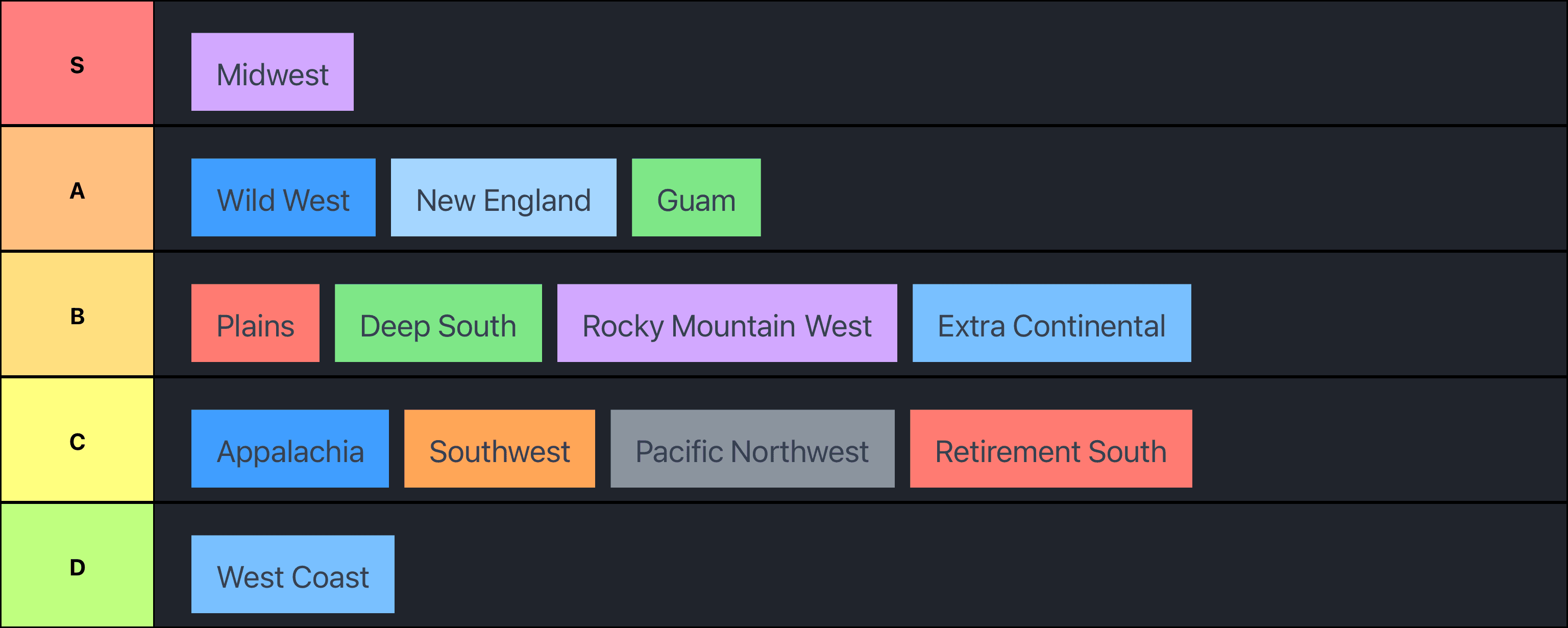Screen dimensions: 1568x628
Task: Select the Retirement South tile
Action: (x=1050, y=448)
